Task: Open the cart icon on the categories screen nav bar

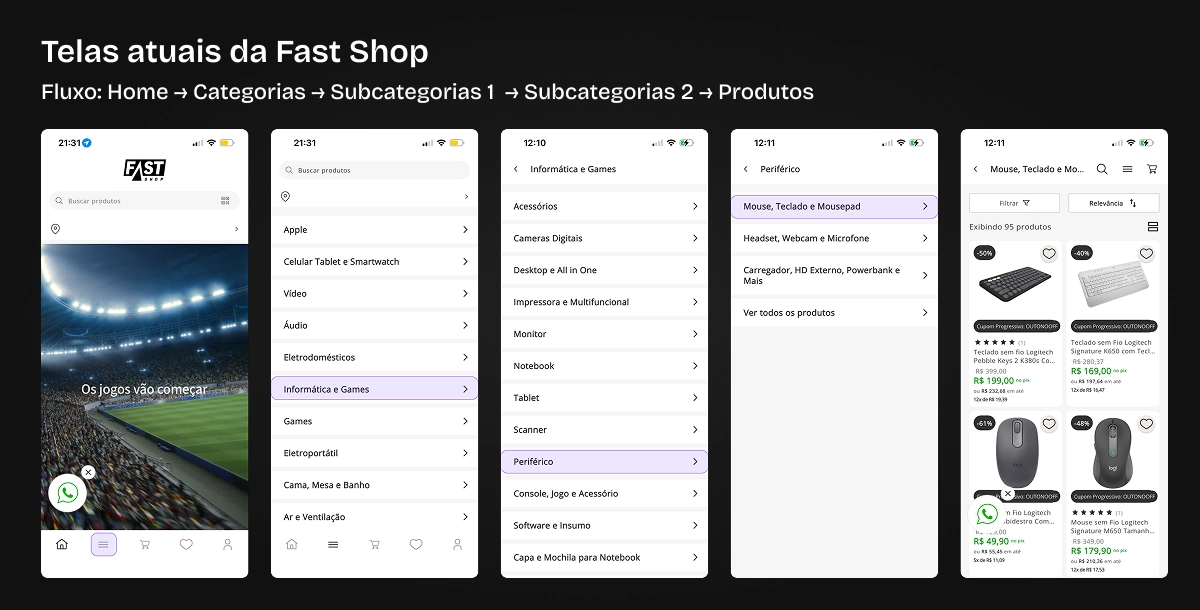Action: (x=375, y=544)
